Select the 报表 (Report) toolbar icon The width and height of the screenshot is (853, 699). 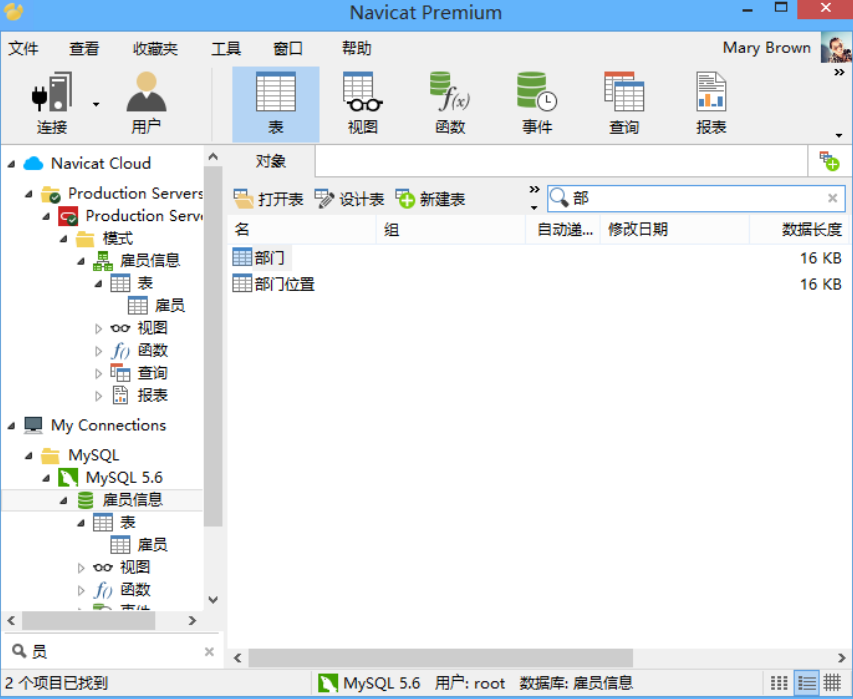(x=711, y=104)
